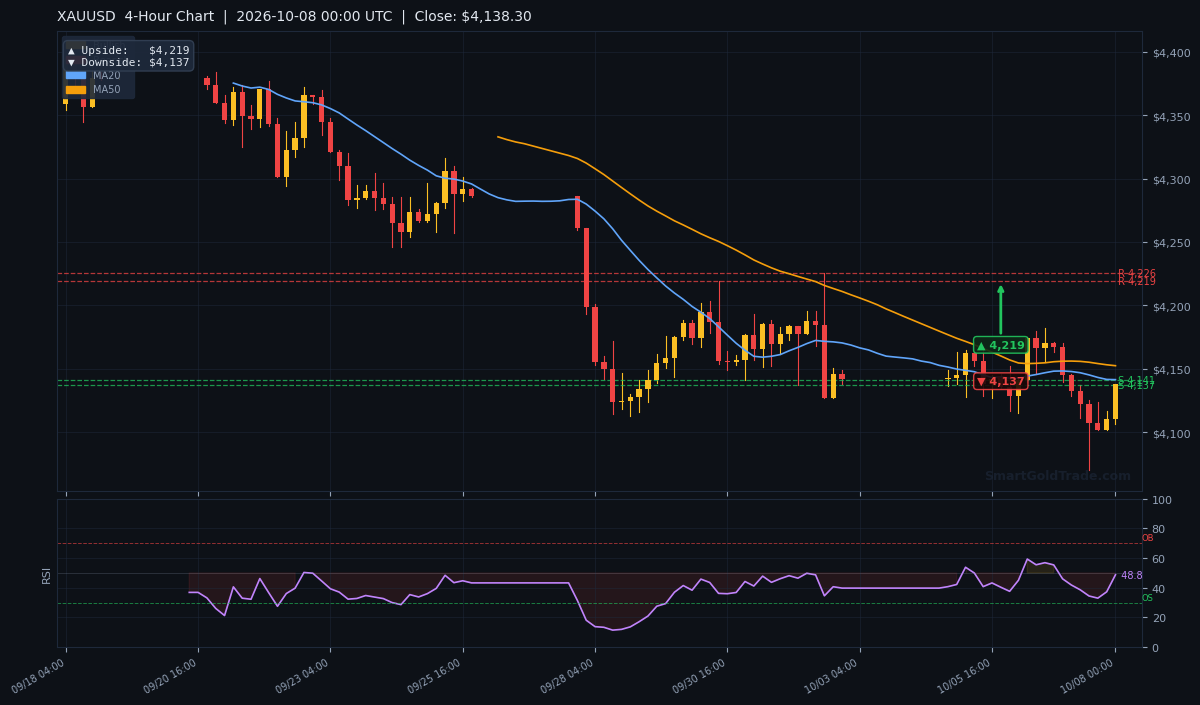
Task: Click the RSI 100 axis label
Action: 1163,500
